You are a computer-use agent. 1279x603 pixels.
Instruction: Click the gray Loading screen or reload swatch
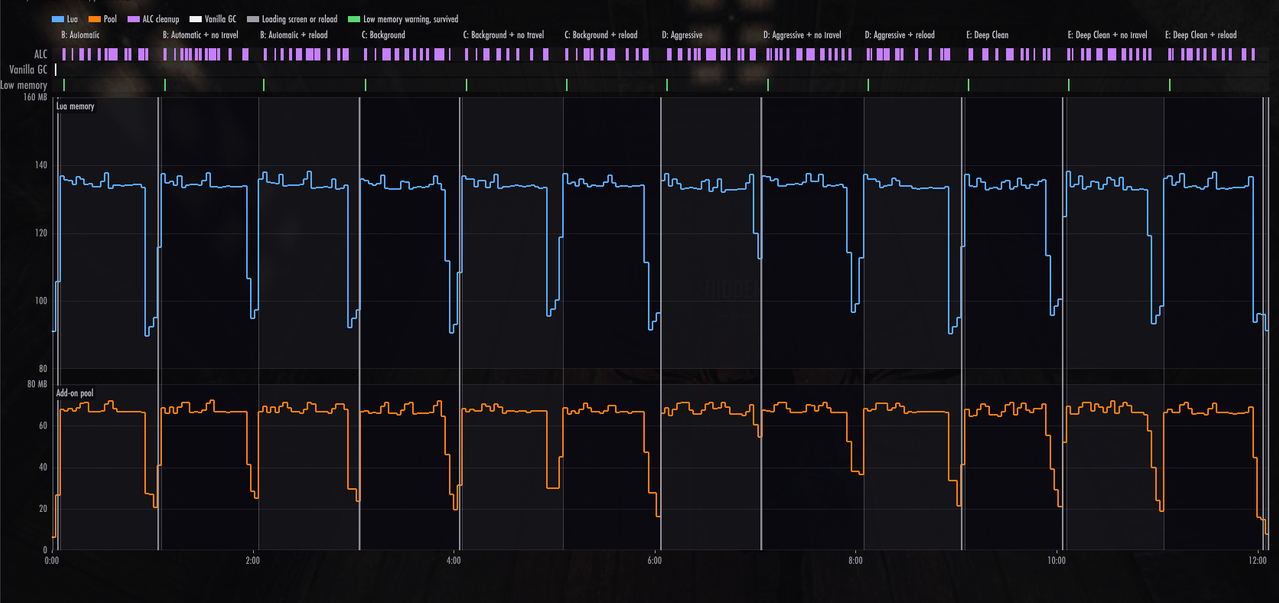(252, 19)
